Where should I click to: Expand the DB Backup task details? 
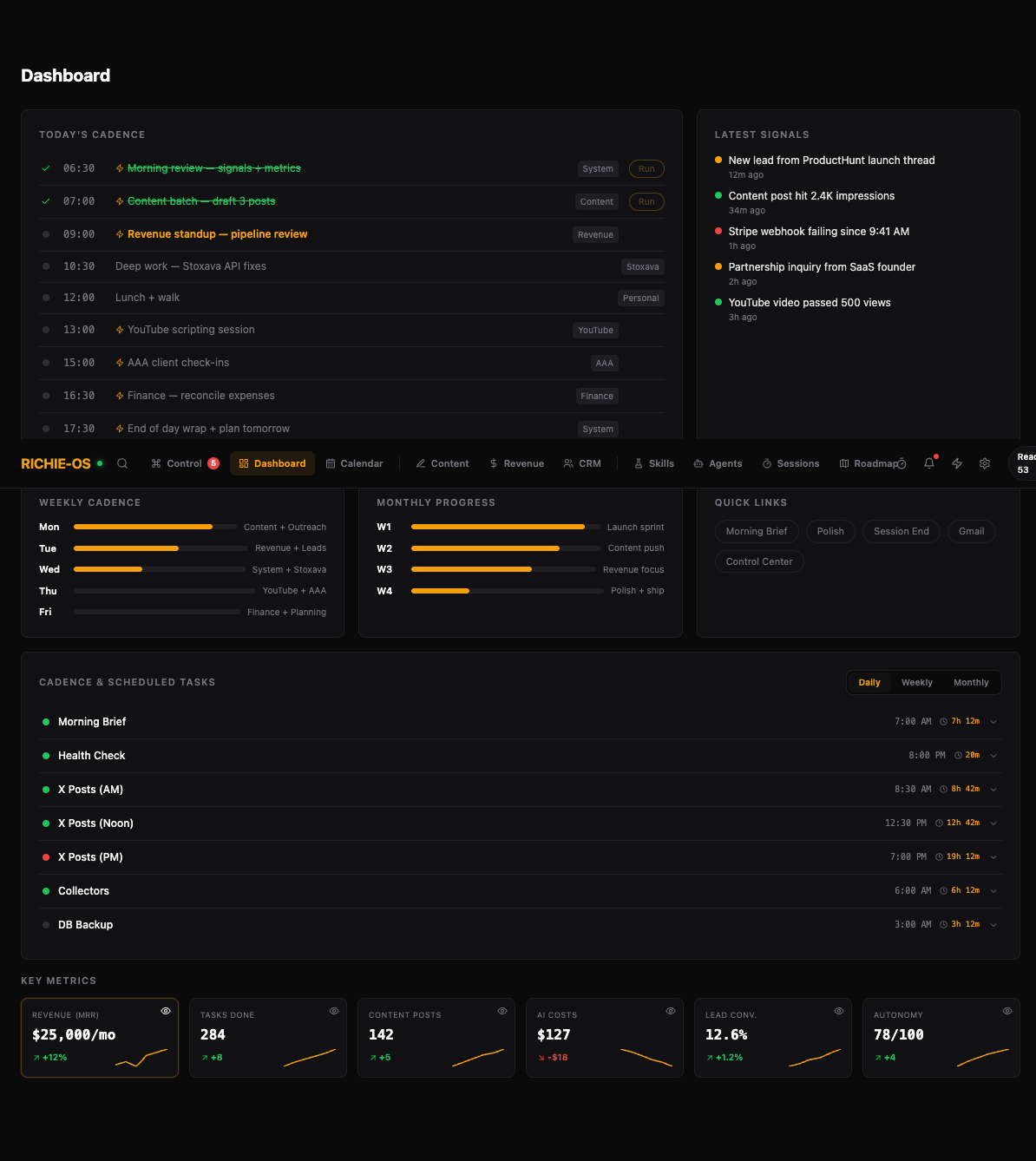tap(993, 924)
